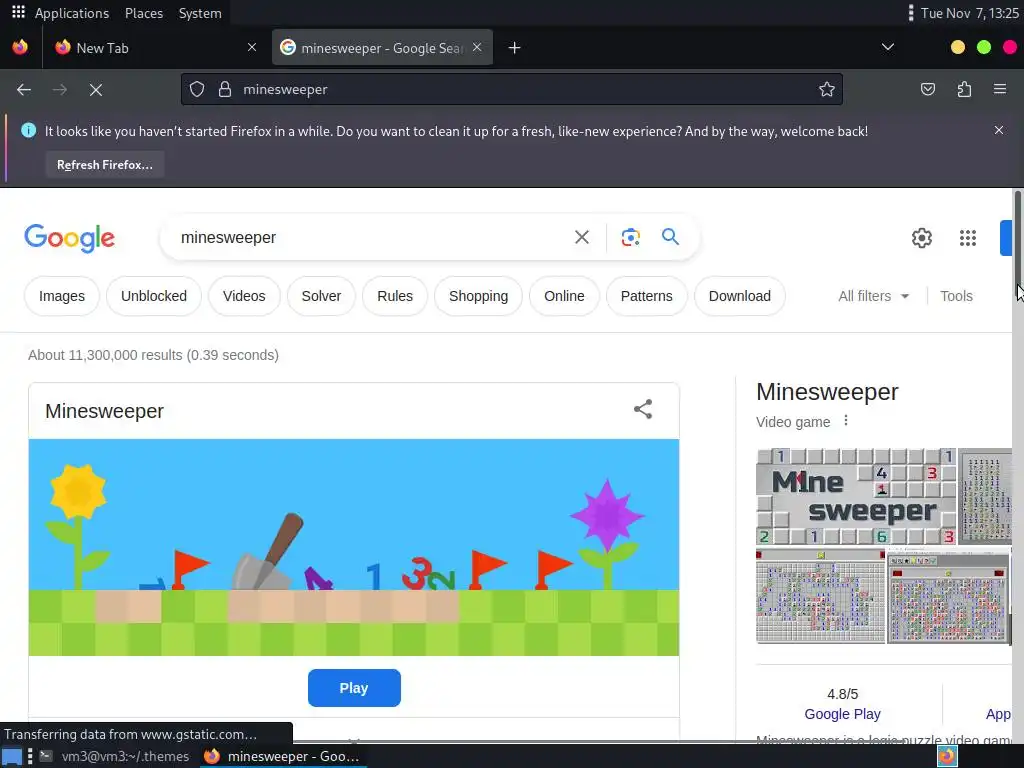Open the Places menu
Image resolution: width=1024 pixels, height=768 pixels.
coord(144,13)
